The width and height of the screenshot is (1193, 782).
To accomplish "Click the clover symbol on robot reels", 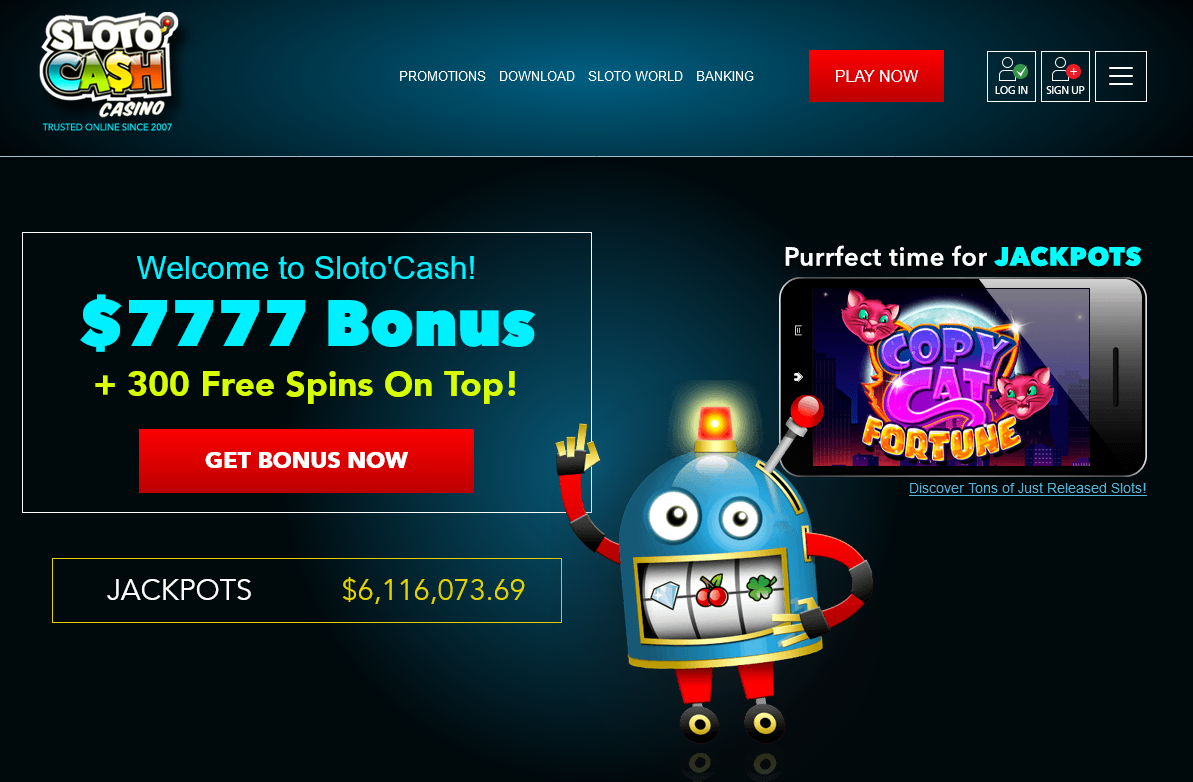I will click(x=762, y=586).
